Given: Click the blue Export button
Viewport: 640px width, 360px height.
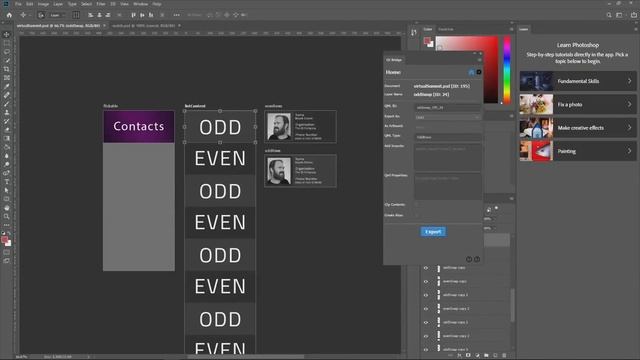Looking at the screenshot, I should tap(433, 231).
